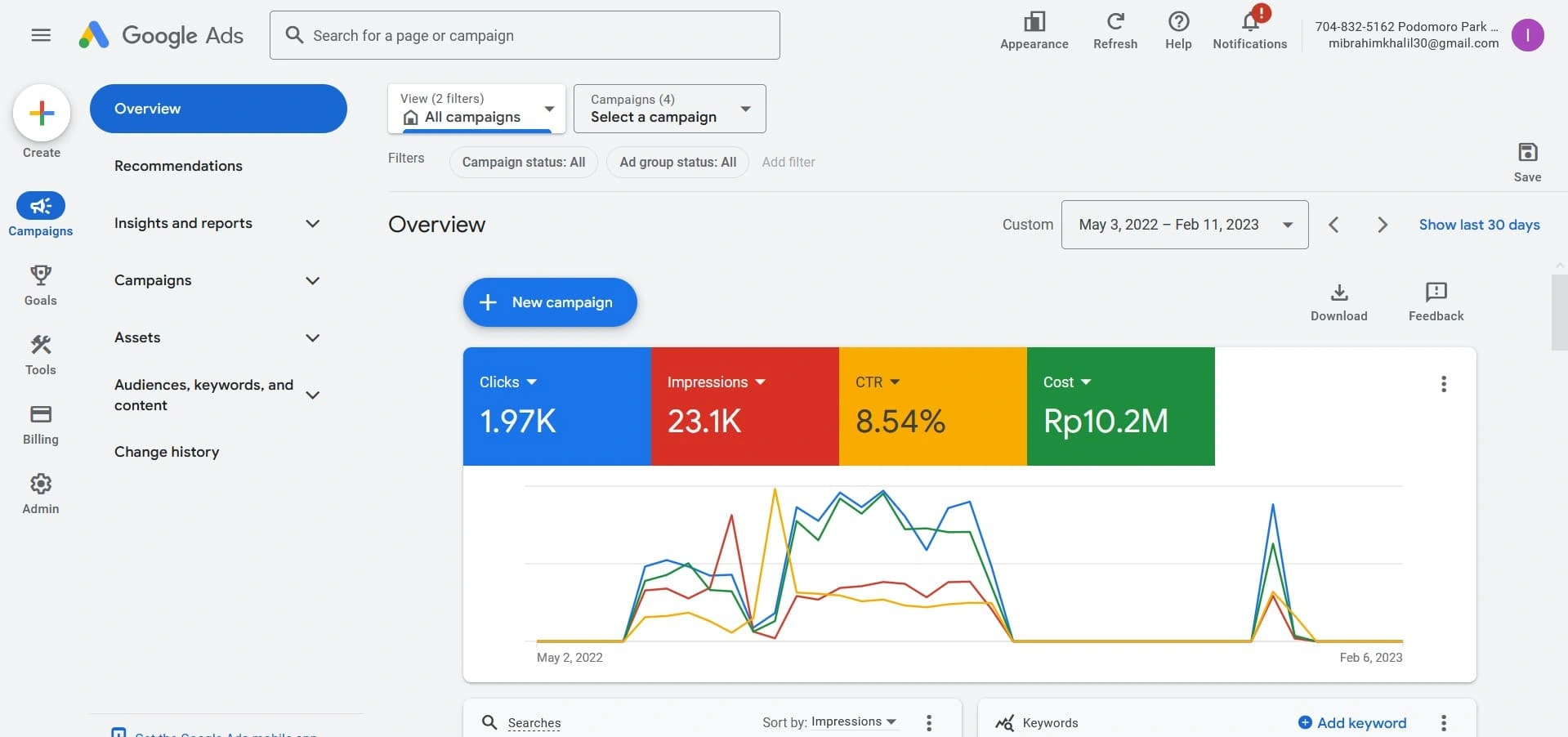Click the green Cost metric tile
The width and height of the screenshot is (1568, 737).
[1120, 407]
